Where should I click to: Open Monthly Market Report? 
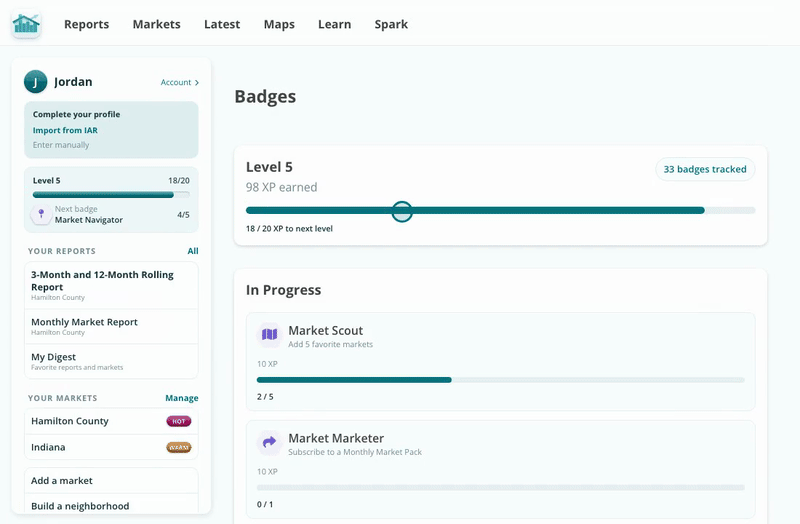[111, 326]
